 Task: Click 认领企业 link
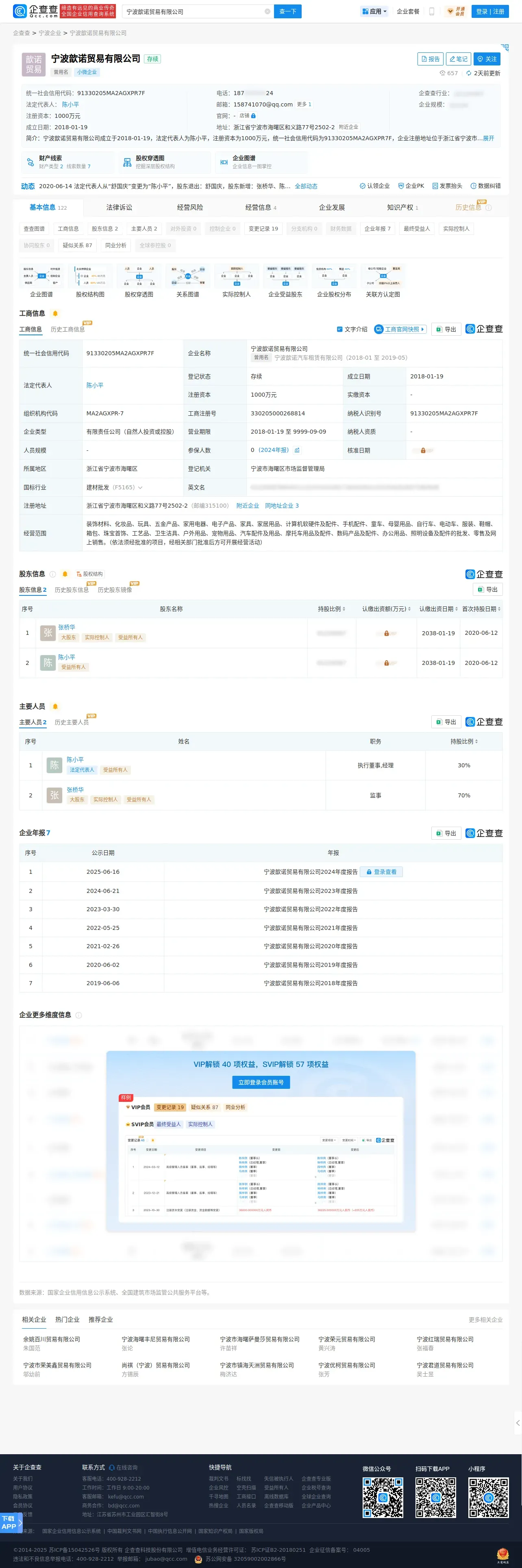point(374,186)
